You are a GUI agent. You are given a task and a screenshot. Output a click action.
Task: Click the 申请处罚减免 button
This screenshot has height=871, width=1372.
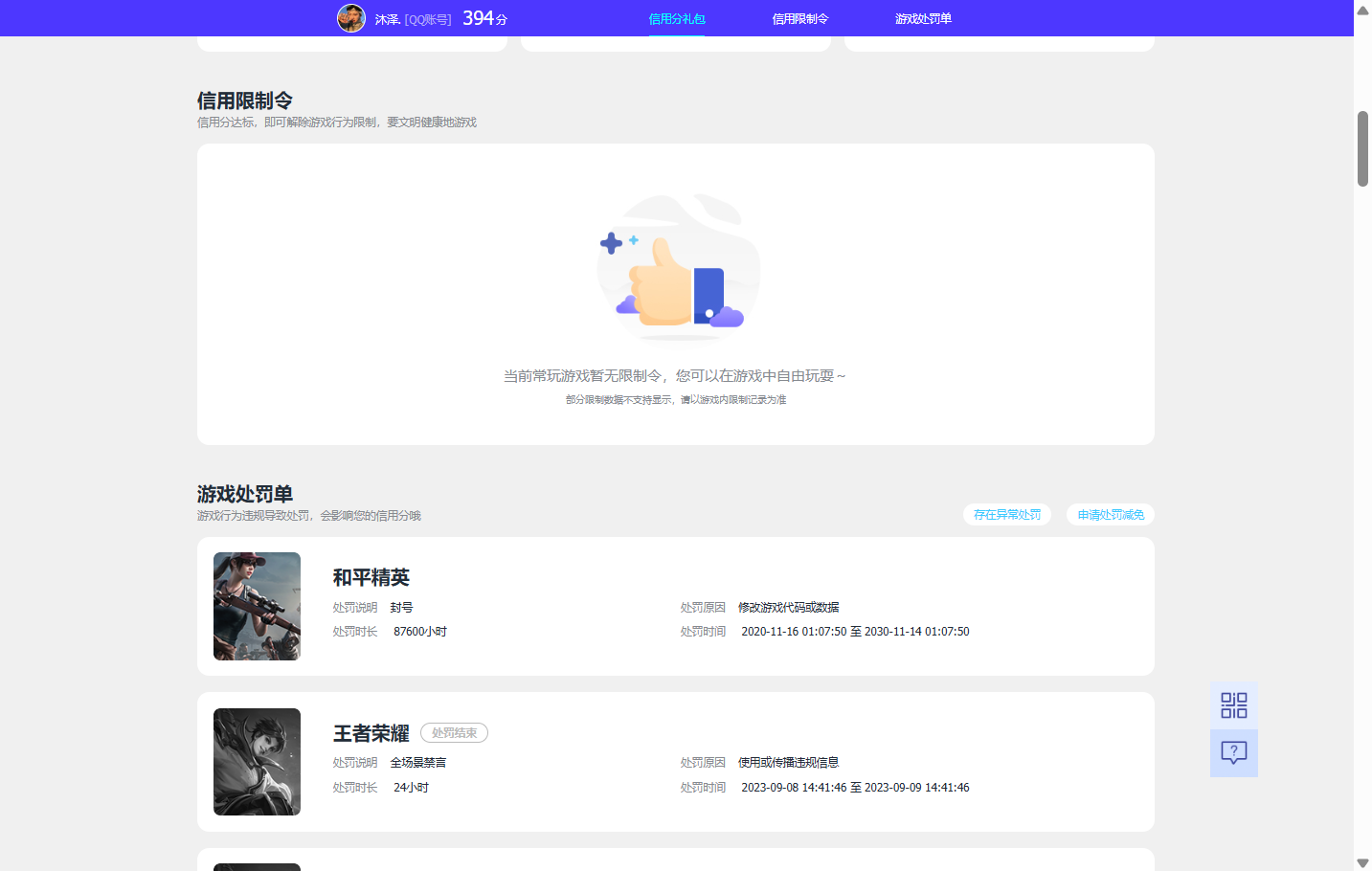(1110, 514)
